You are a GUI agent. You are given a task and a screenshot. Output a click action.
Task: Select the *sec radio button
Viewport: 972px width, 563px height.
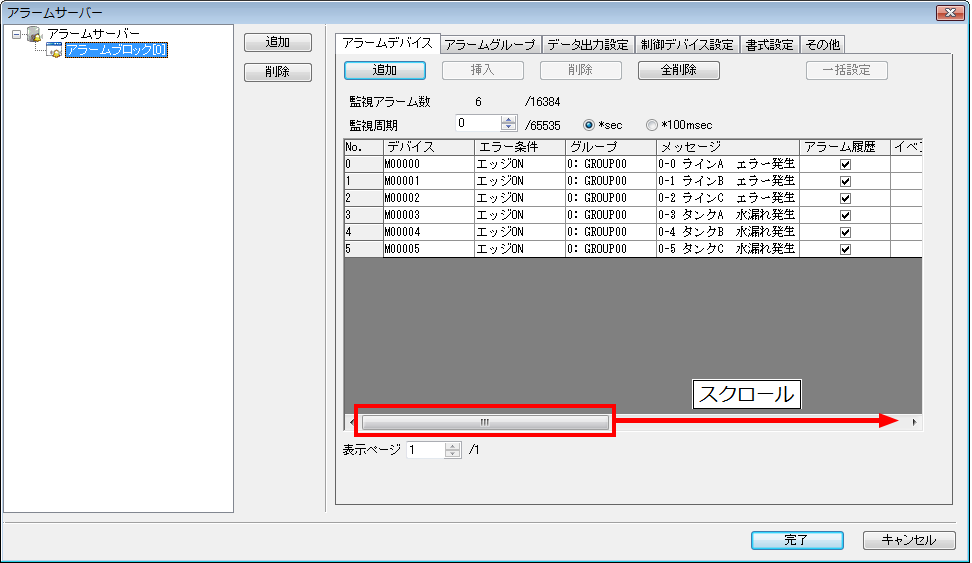tap(589, 125)
